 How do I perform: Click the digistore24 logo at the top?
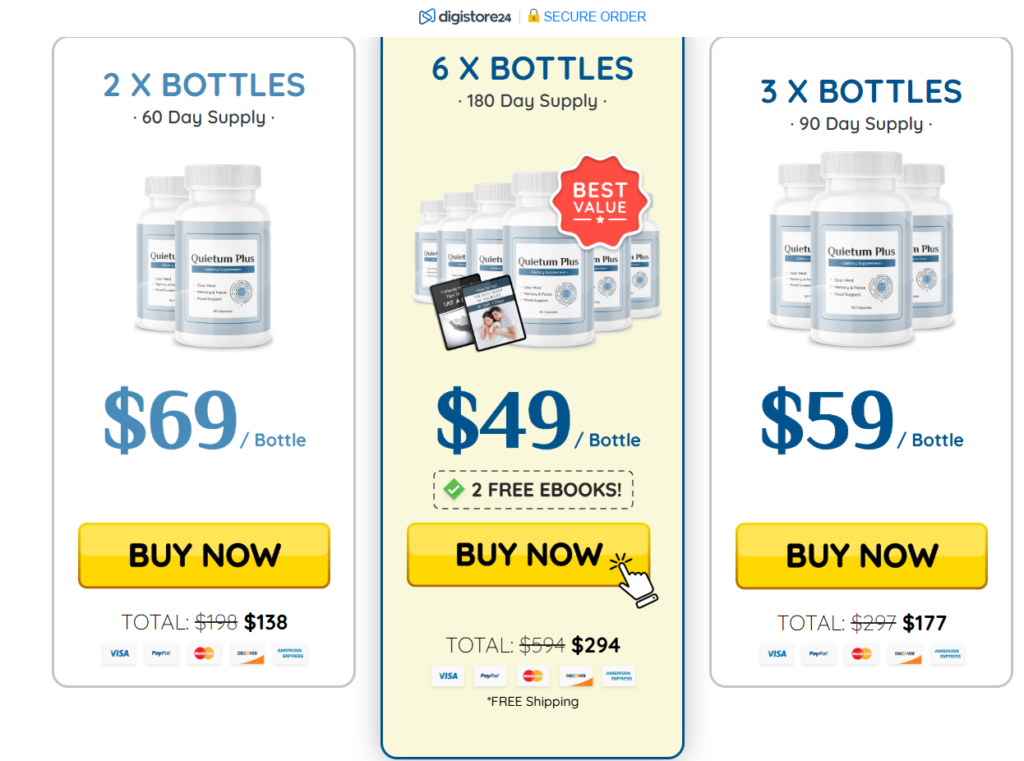tap(465, 16)
